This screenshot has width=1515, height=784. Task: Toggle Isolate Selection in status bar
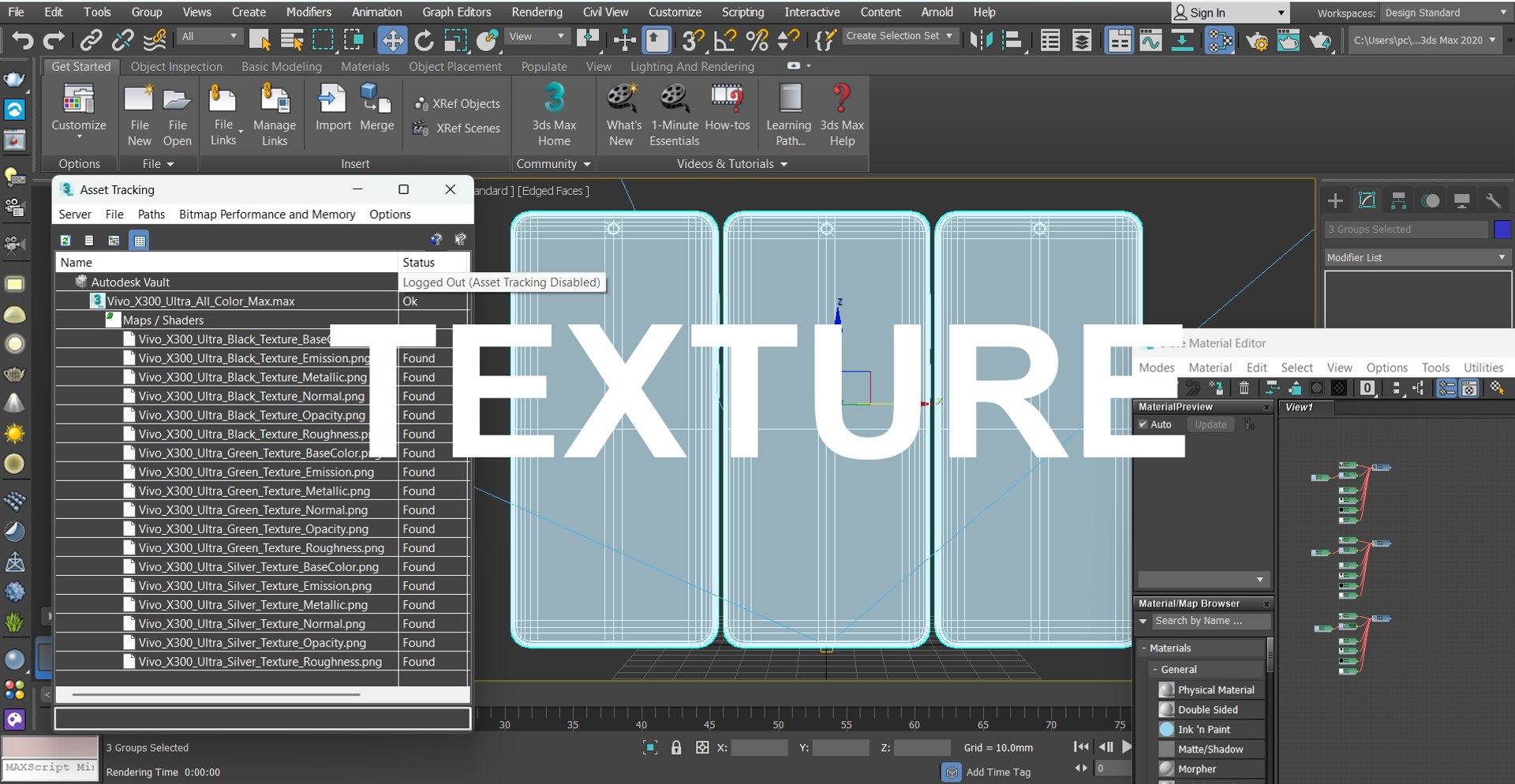pyautogui.click(x=650, y=748)
